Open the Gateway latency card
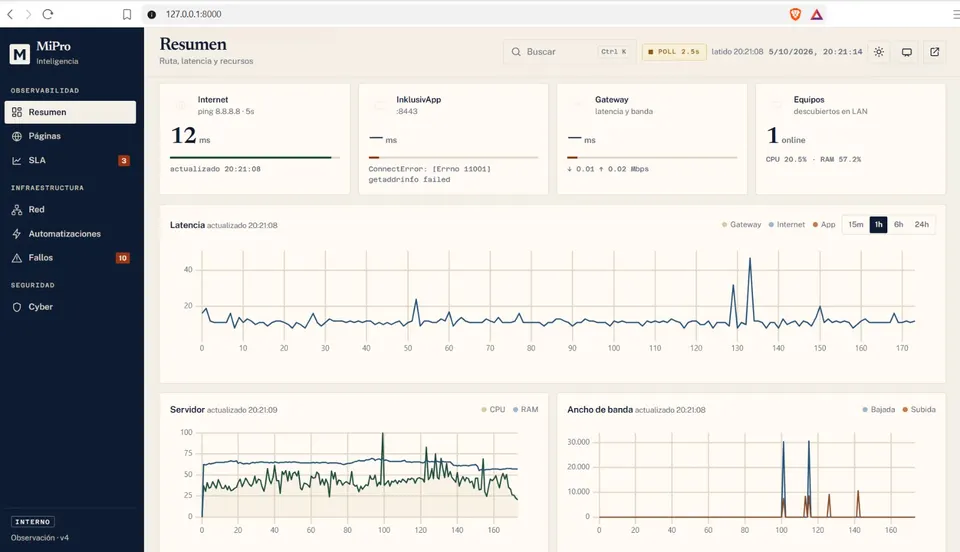Image resolution: width=960 pixels, height=552 pixels. pyautogui.click(x=652, y=139)
